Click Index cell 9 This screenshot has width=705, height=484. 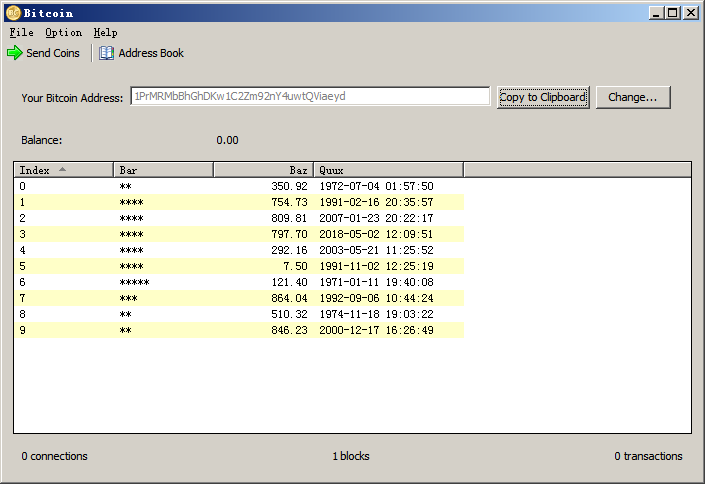pyautogui.click(x=22, y=330)
